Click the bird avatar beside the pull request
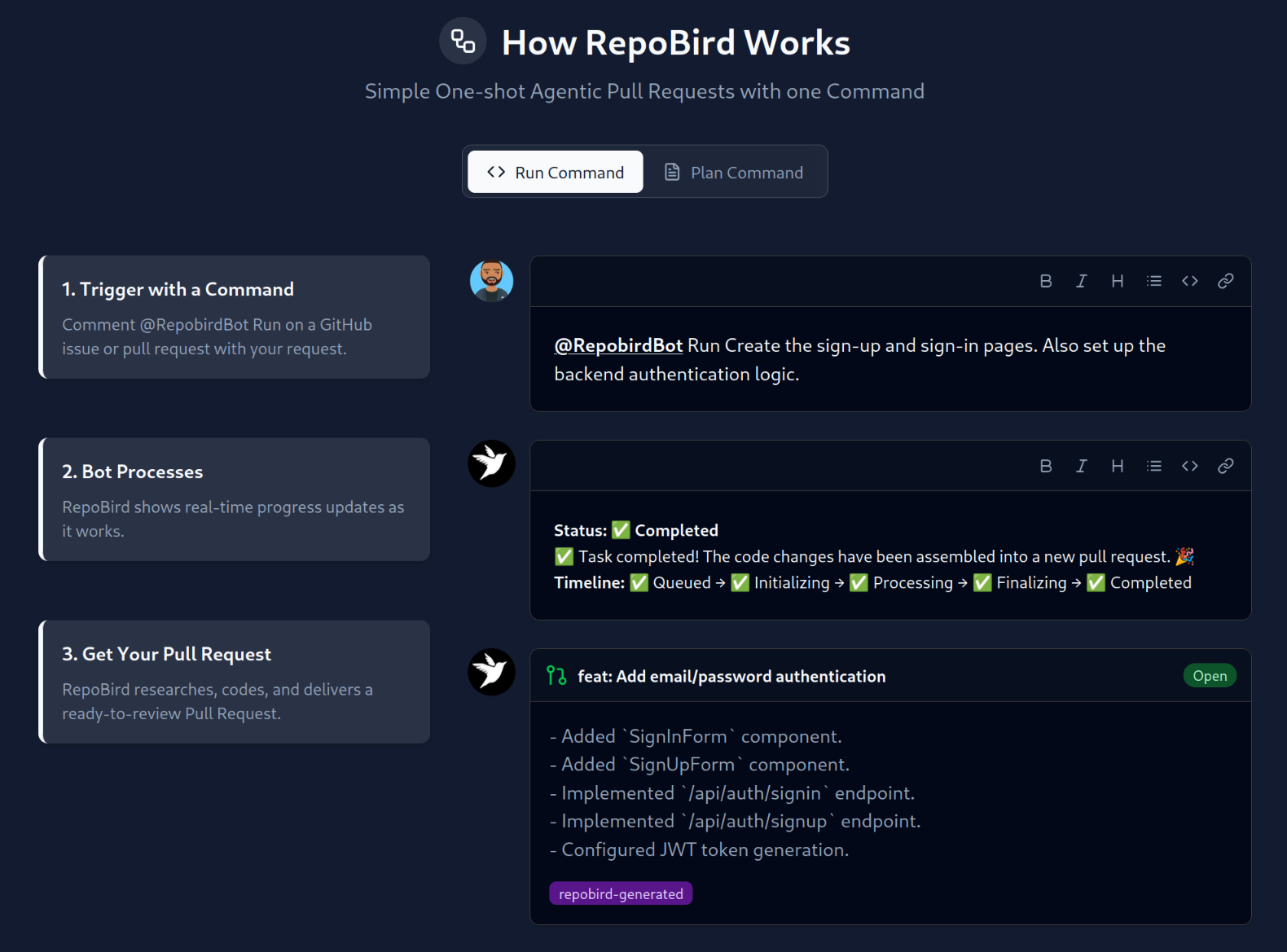The width and height of the screenshot is (1287, 952). tap(492, 672)
